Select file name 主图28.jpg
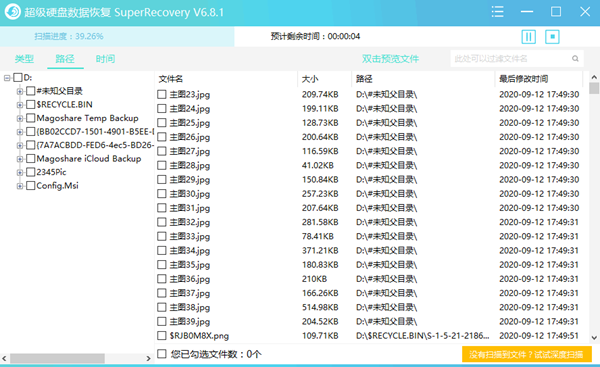The height and width of the screenshot is (367, 600). click(x=190, y=166)
